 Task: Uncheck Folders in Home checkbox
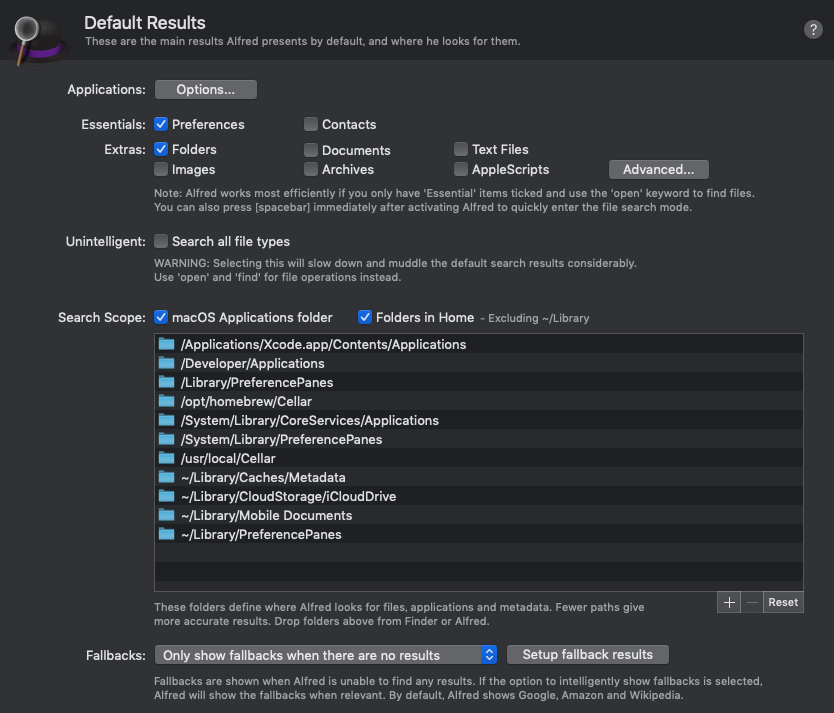[x=365, y=317]
